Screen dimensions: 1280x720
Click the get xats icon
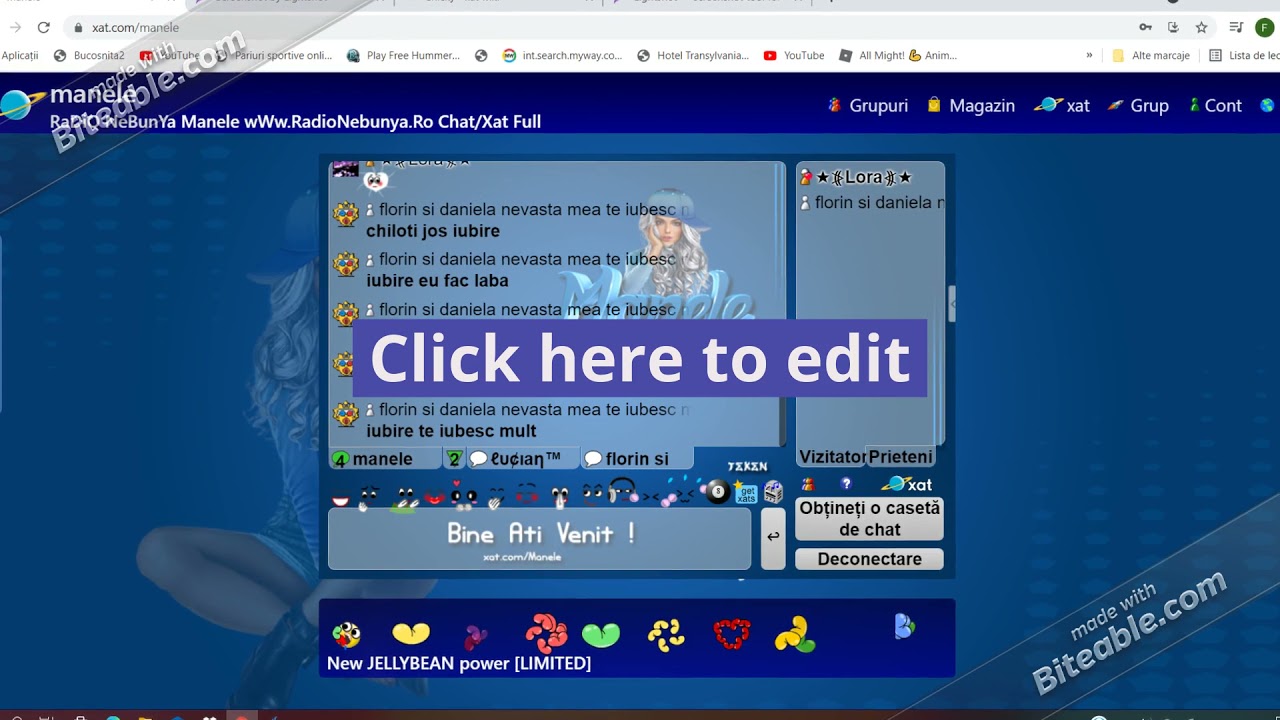click(x=746, y=492)
